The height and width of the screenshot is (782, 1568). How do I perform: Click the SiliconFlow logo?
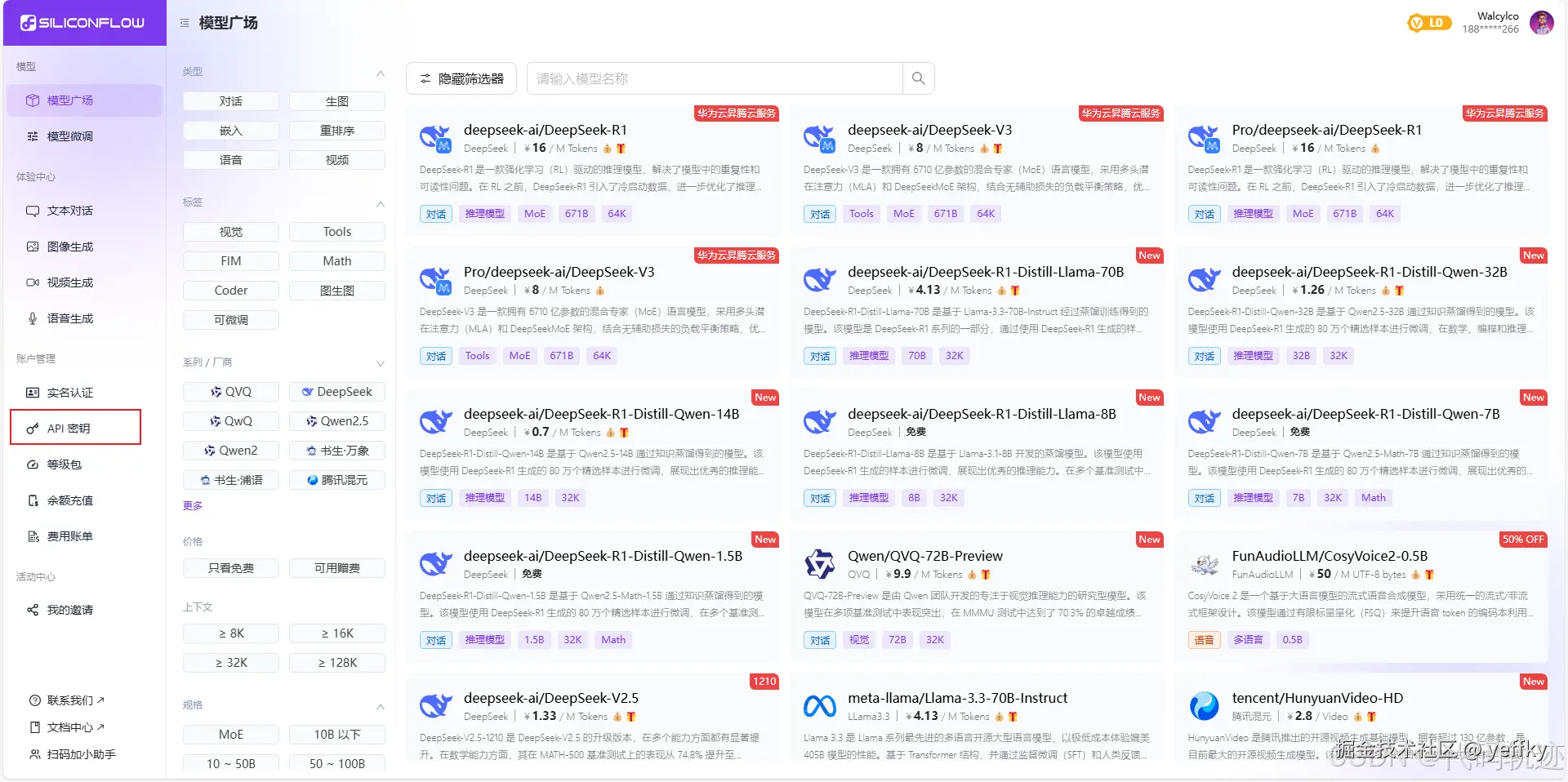[x=82, y=23]
